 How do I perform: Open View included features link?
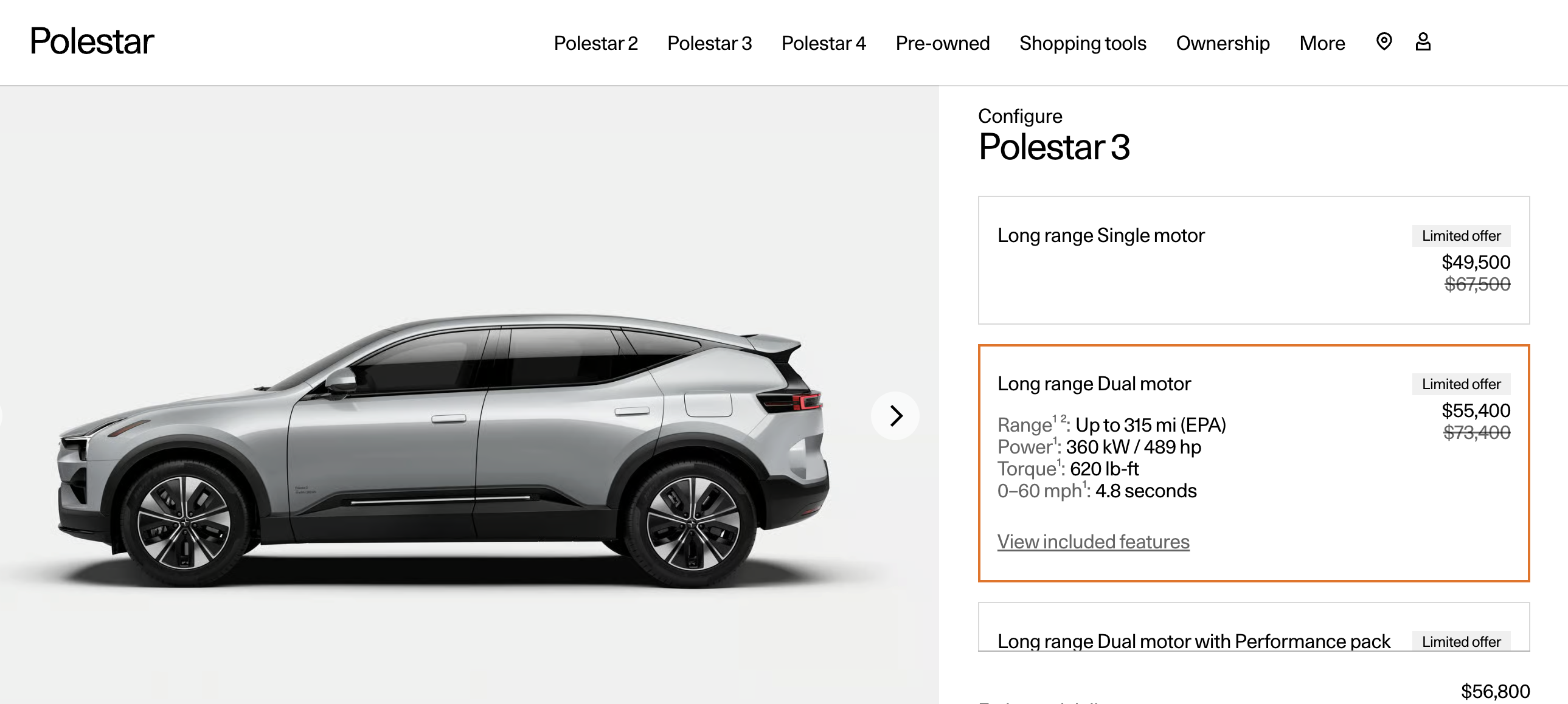pos(1093,542)
